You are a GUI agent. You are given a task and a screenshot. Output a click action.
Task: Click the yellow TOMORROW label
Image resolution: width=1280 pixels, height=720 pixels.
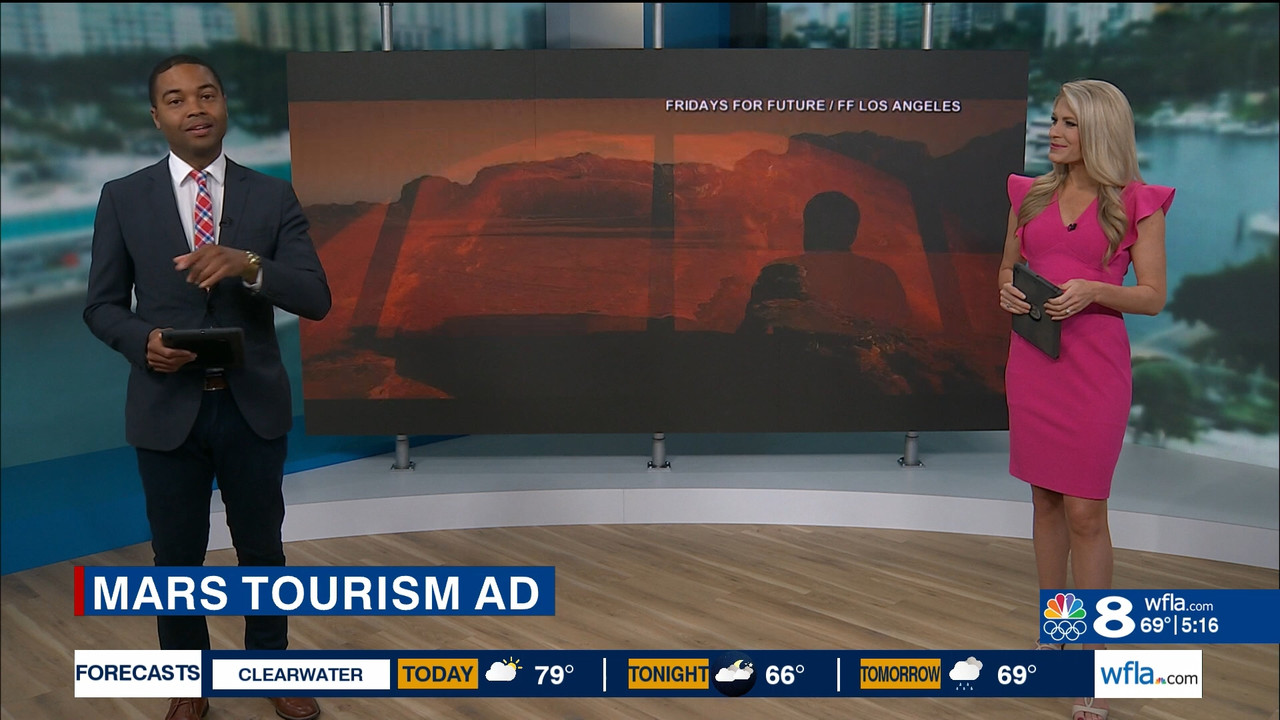900,674
